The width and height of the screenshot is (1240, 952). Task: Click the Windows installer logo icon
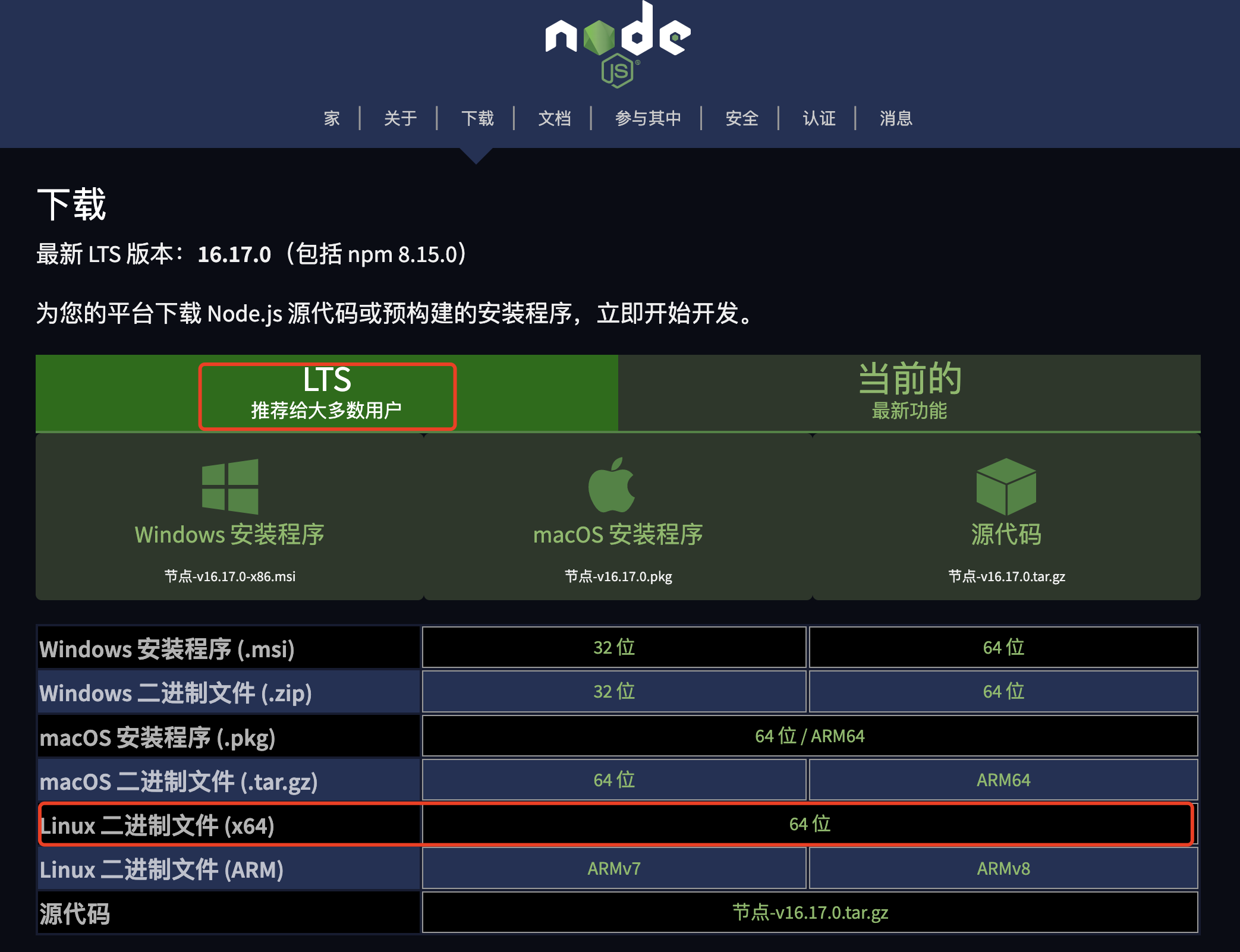[x=230, y=486]
